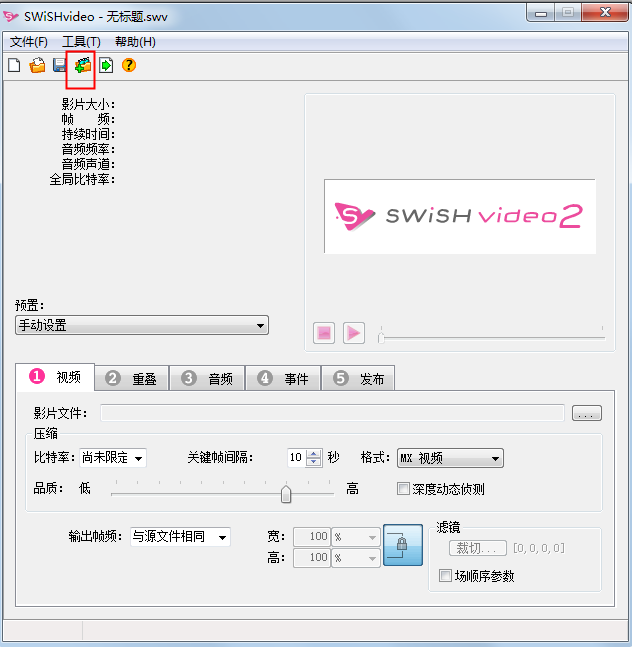Click the 裁切... filter button

pyautogui.click(x=478, y=548)
